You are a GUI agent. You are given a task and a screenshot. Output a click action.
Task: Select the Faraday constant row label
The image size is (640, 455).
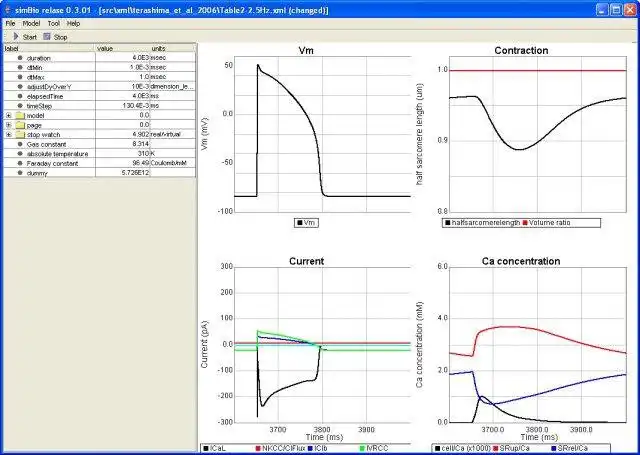tap(52, 164)
